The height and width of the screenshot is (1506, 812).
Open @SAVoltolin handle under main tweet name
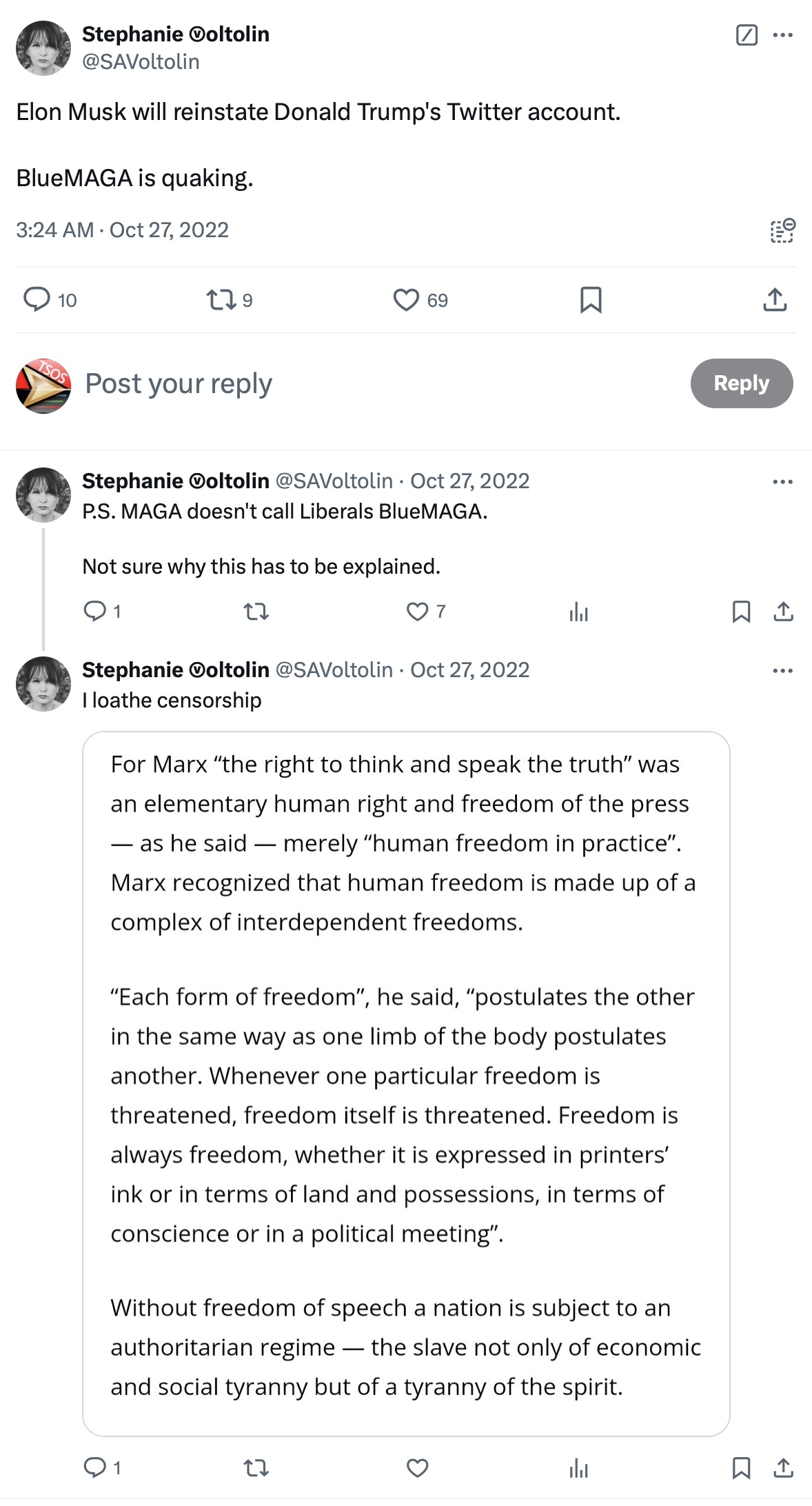[141, 62]
